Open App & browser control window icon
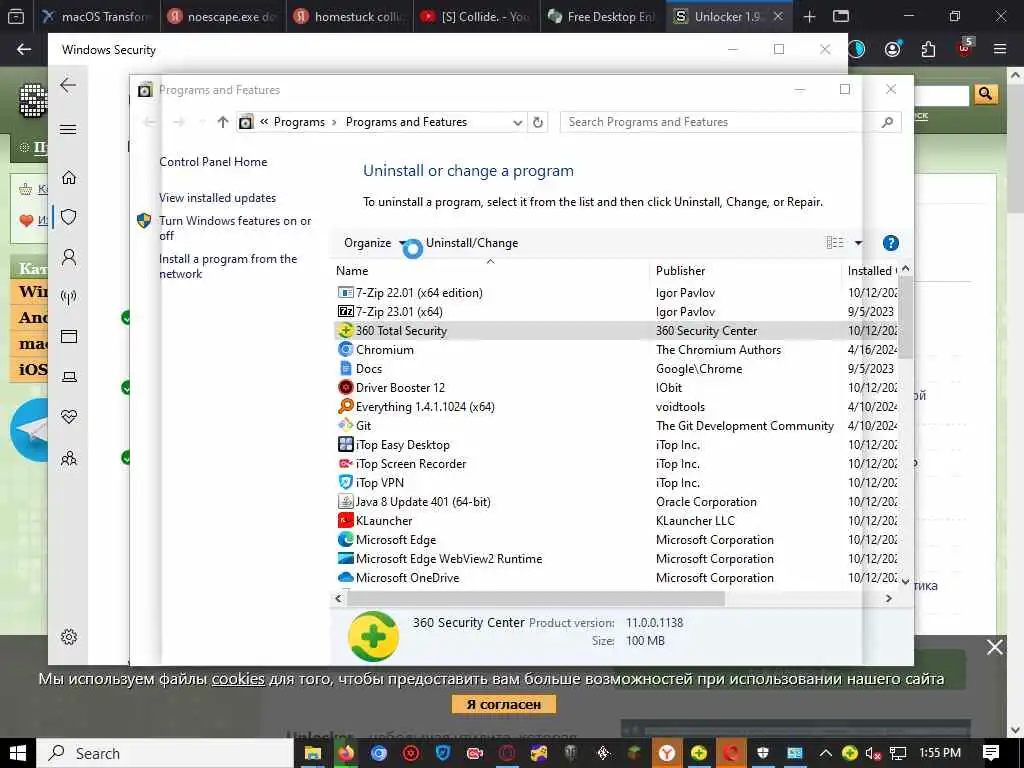The image size is (1024, 768). click(x=69, y=336)
